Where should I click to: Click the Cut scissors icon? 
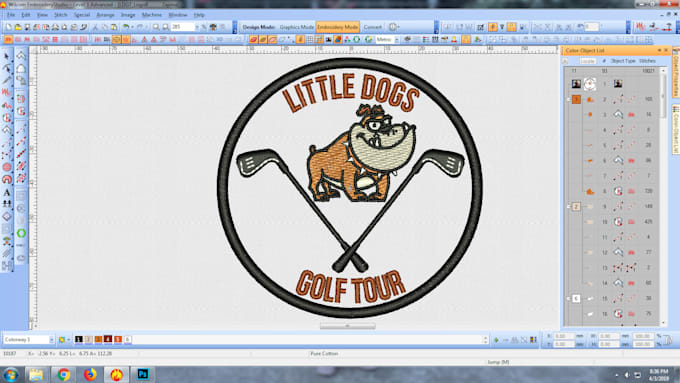point(95,27)
